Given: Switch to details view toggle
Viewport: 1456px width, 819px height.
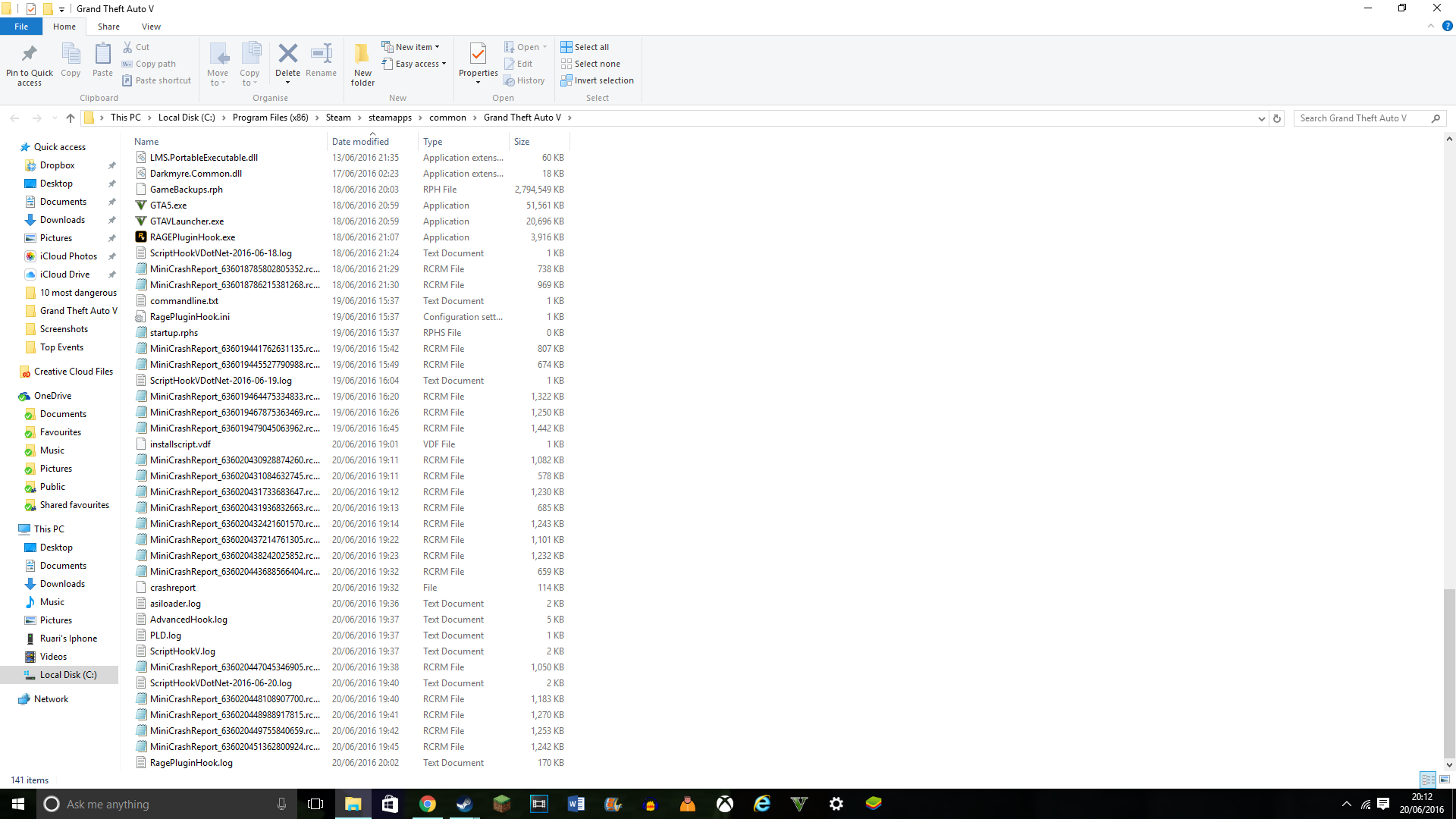Looking at the screenshot, I should pos(1428,780).
